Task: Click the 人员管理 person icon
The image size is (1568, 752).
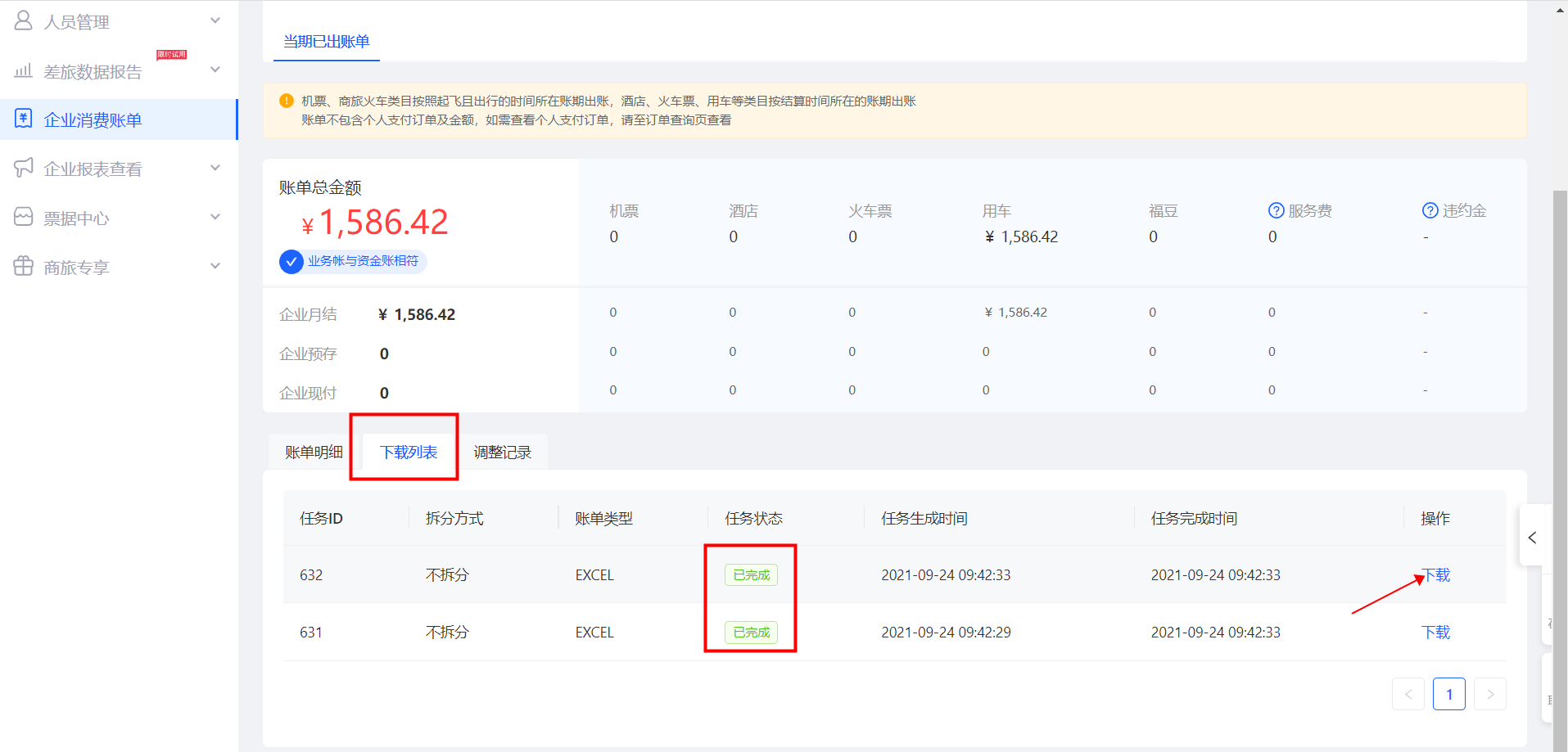Action: coord(24,20)
